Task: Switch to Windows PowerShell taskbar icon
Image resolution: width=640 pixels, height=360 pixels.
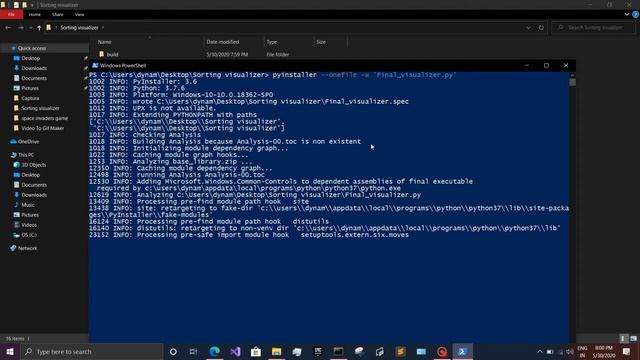Action: [462, 351]
